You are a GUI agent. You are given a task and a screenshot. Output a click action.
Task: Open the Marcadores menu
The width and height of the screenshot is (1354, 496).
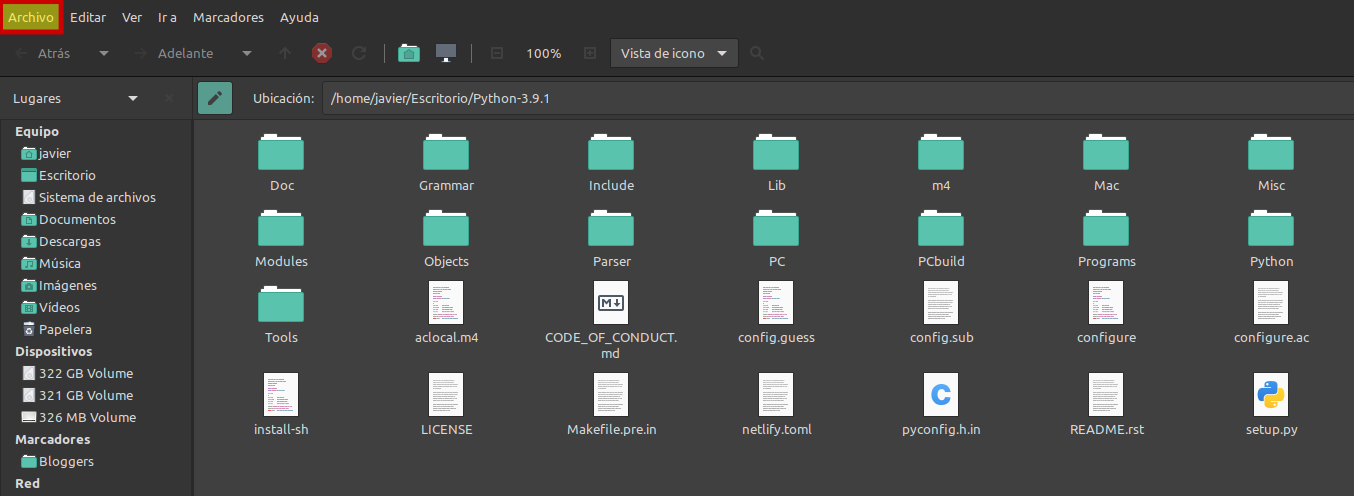coord(228,17)
